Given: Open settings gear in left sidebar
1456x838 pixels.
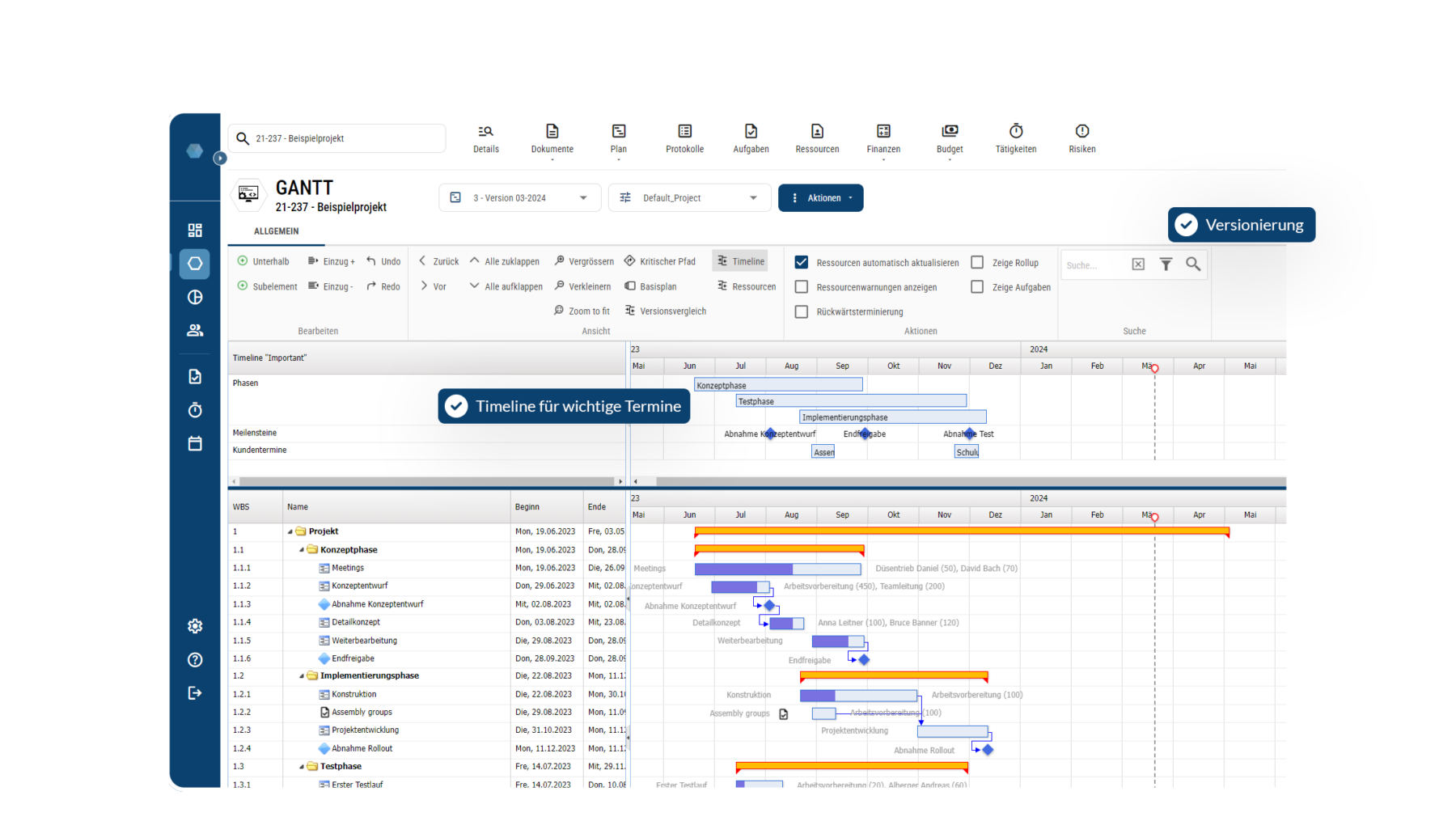Looking at the screenshot, I should 195,626.
